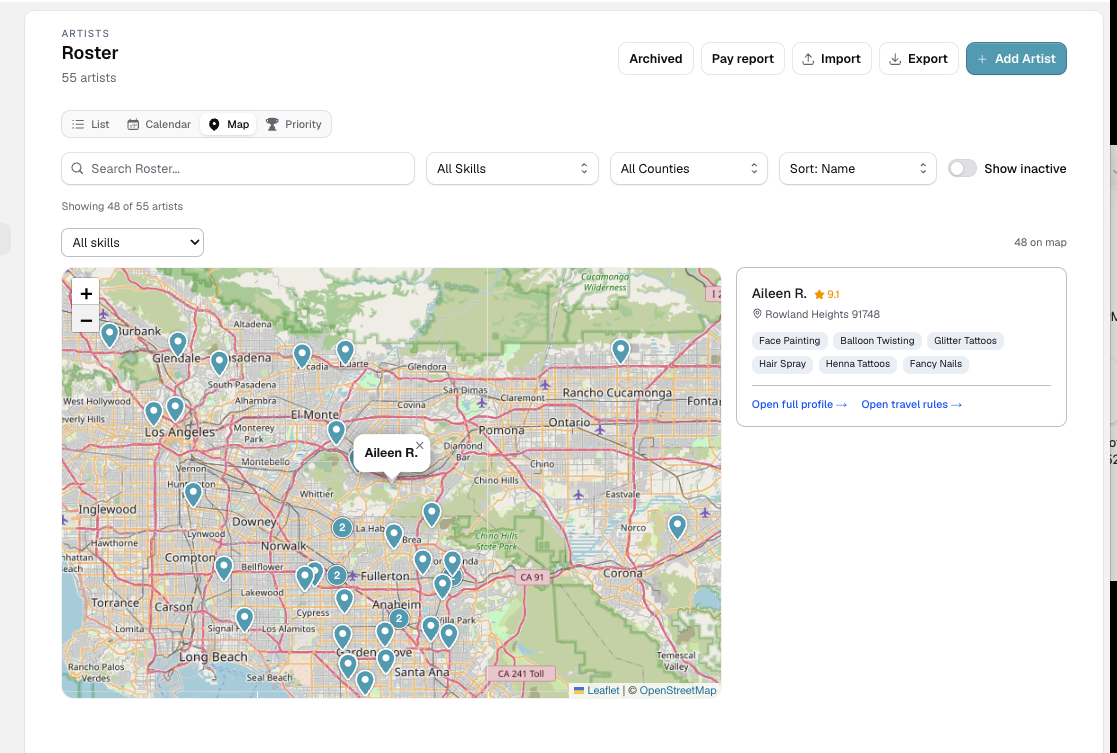This screenshot has width=1117, height=753.
Task: Click the Export download icon
Action: tap(895, 59)
